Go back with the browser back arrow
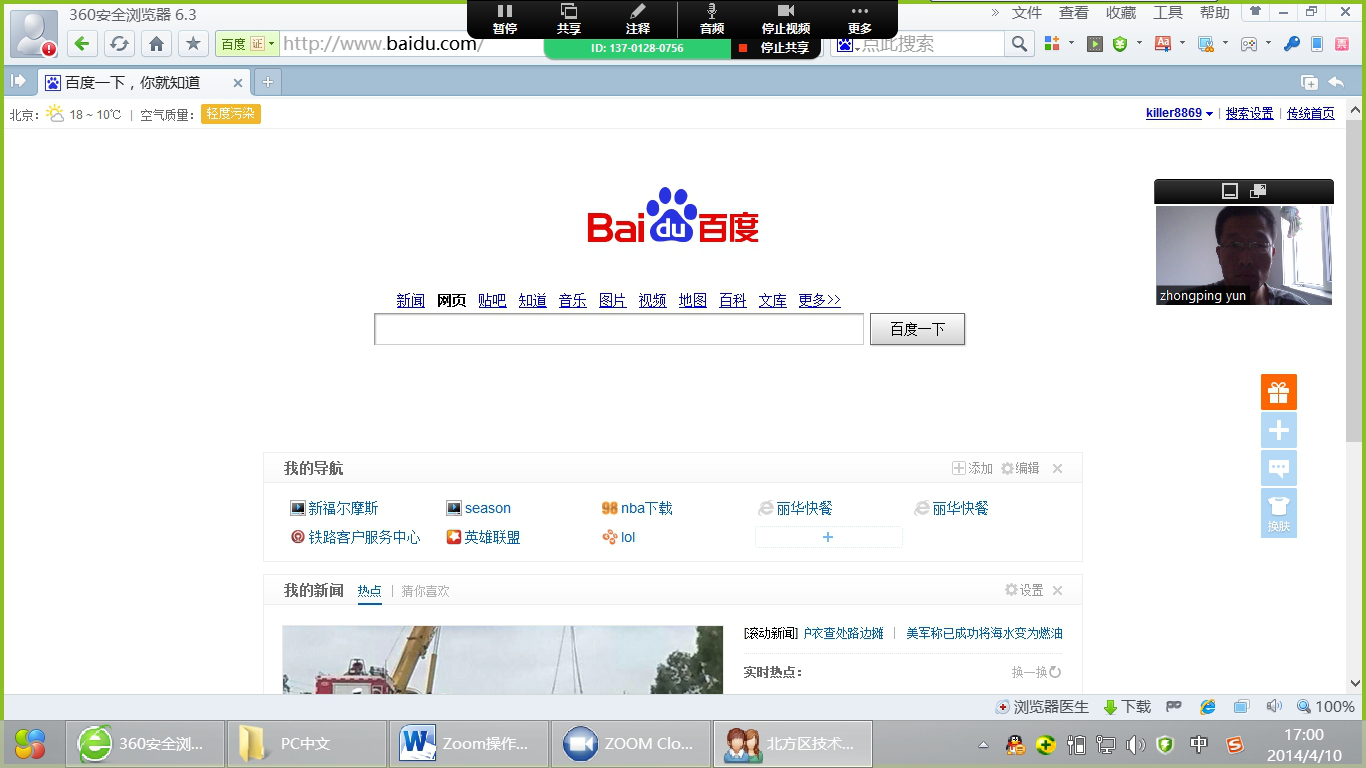Image resolution: width=1366 pixels, height=768 pixels. [x=83, y=43]
